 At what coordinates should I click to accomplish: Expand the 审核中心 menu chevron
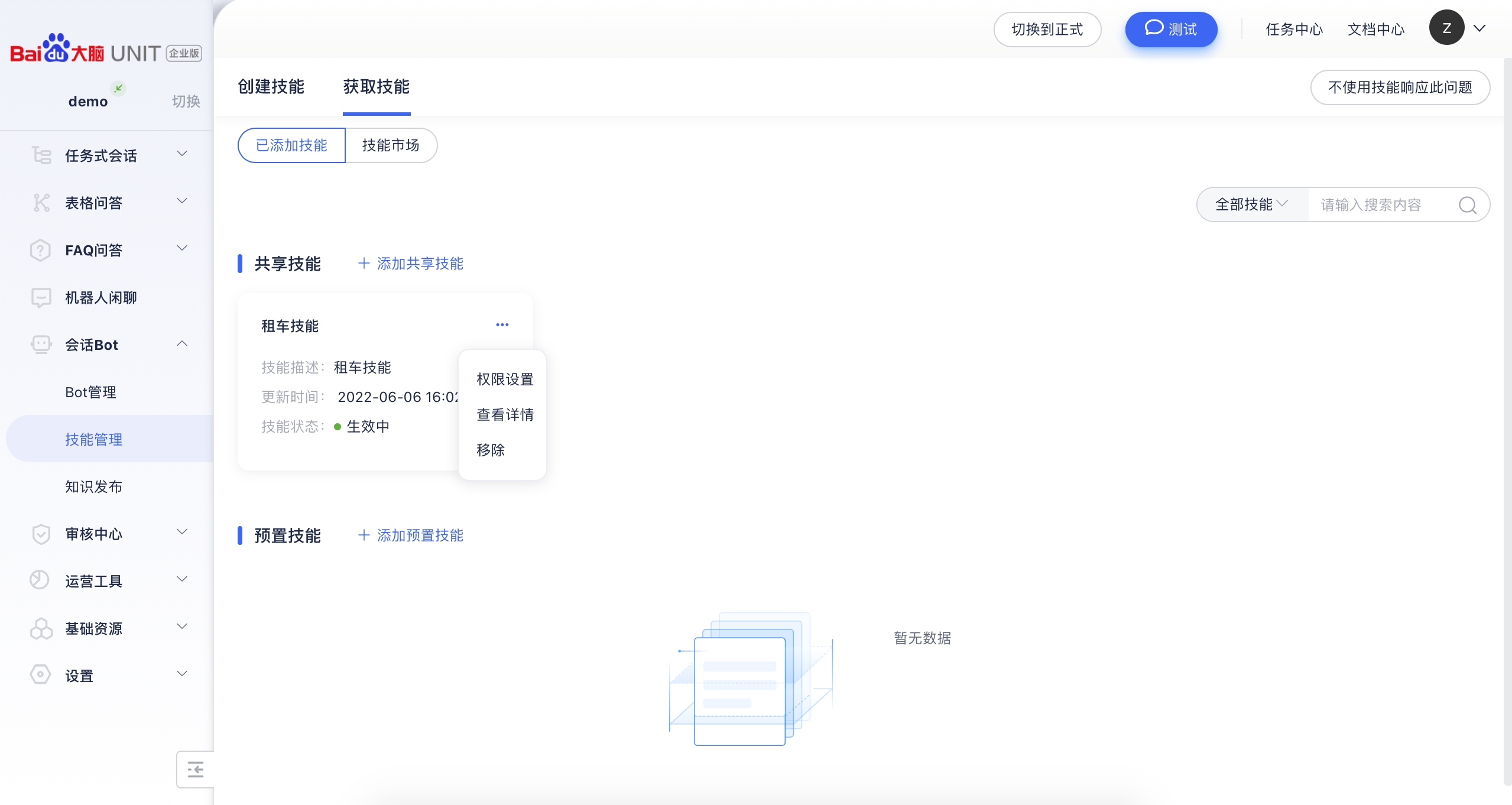pos(182,532)
